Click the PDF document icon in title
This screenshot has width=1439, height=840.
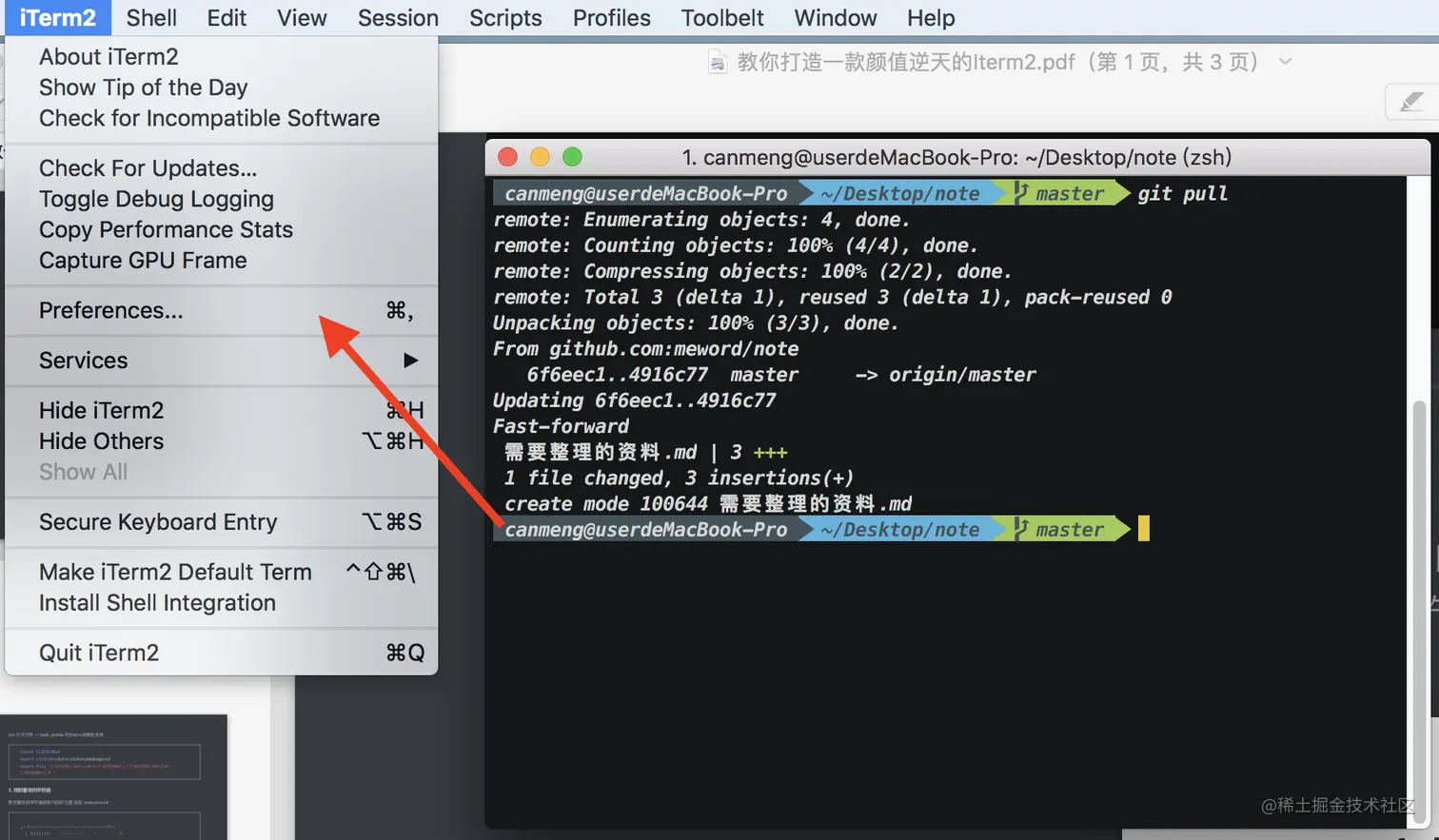point(718,63)
